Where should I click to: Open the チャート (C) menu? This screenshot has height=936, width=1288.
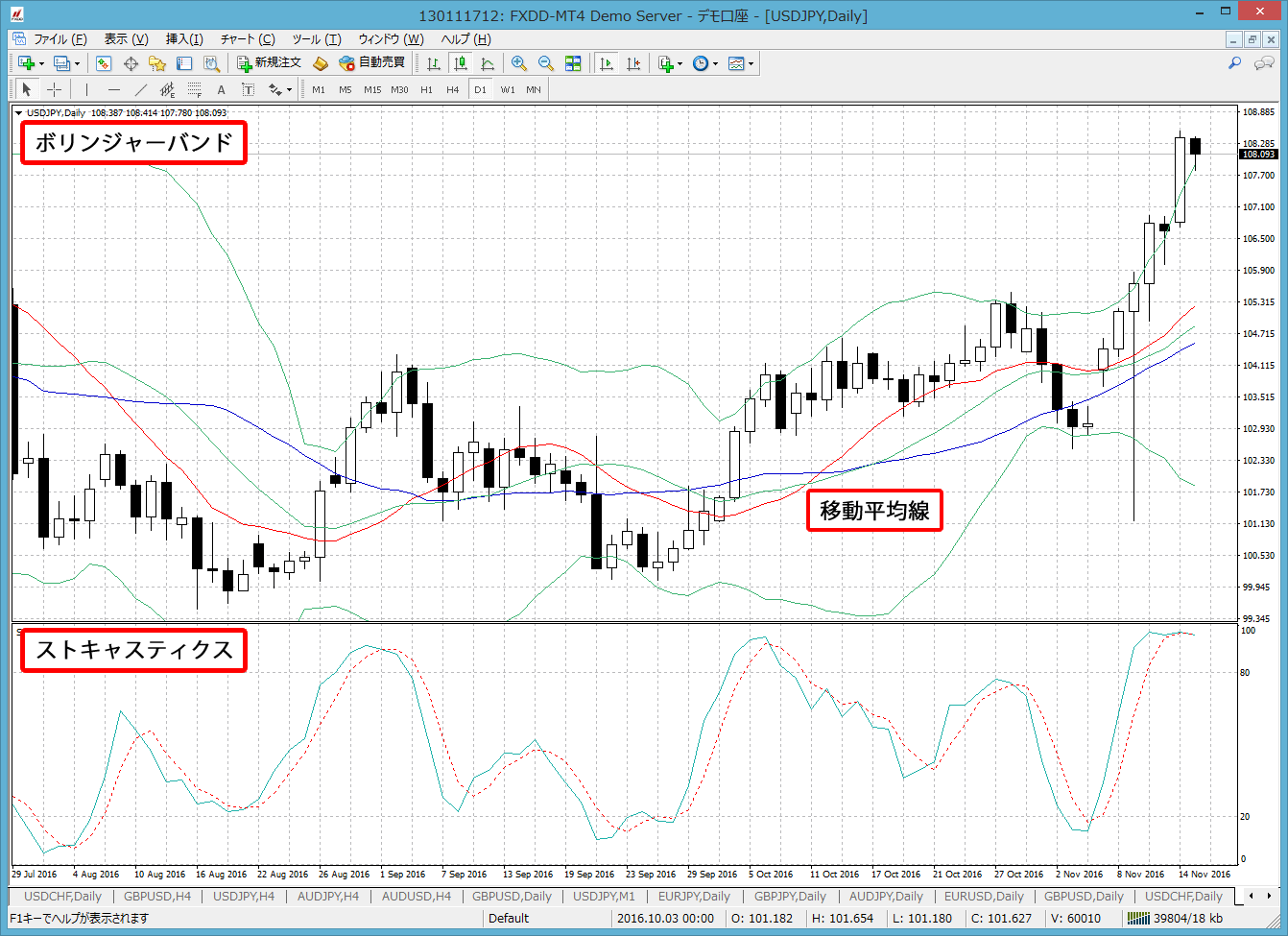tap(248, 39)
